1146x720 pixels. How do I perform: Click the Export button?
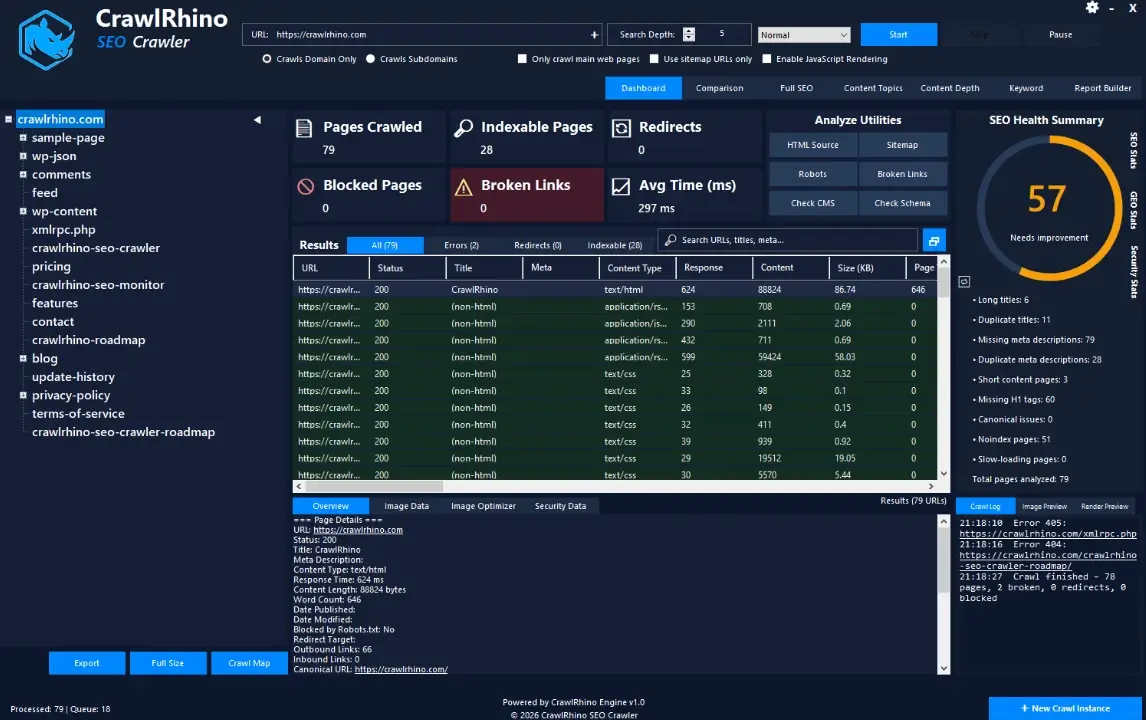click(87, 663)
